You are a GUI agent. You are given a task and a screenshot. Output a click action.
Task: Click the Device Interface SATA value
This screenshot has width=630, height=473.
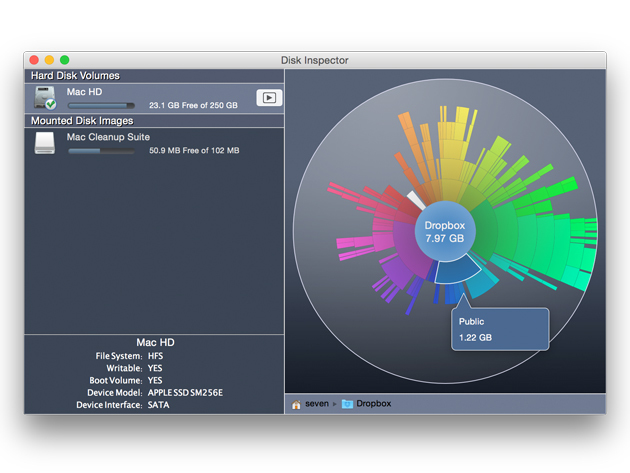point(158,405)
